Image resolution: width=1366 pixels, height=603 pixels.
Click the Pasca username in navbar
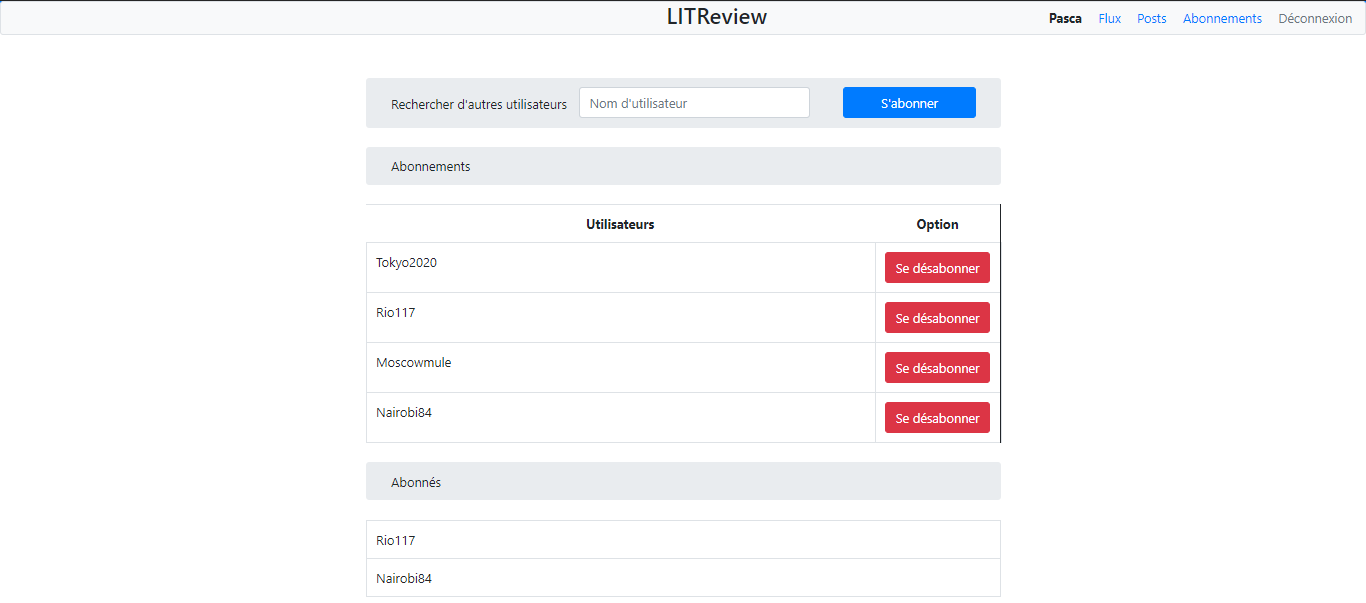[1065, 18]
